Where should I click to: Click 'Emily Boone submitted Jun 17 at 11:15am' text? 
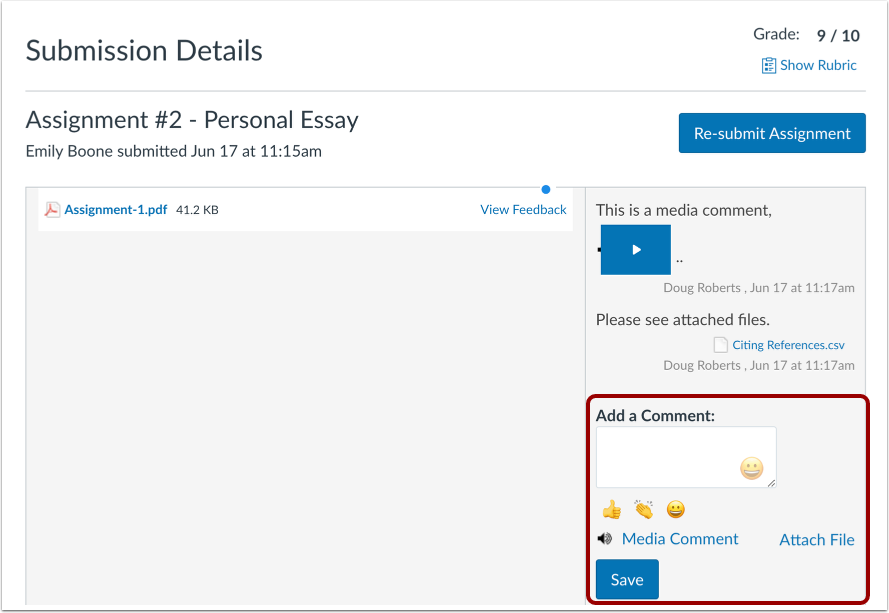(173, 151)
